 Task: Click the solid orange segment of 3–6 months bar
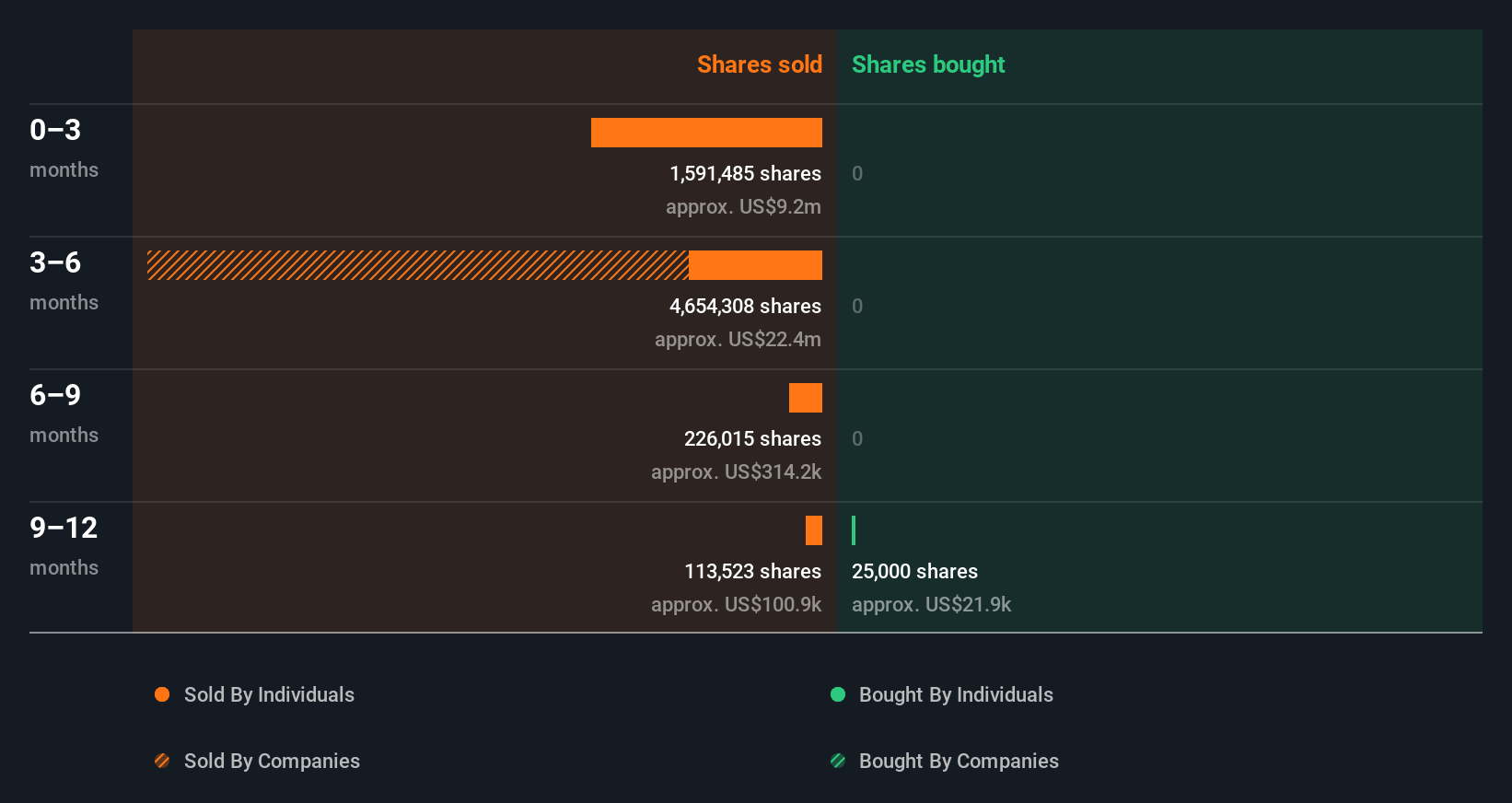click(x=755, y=265)
